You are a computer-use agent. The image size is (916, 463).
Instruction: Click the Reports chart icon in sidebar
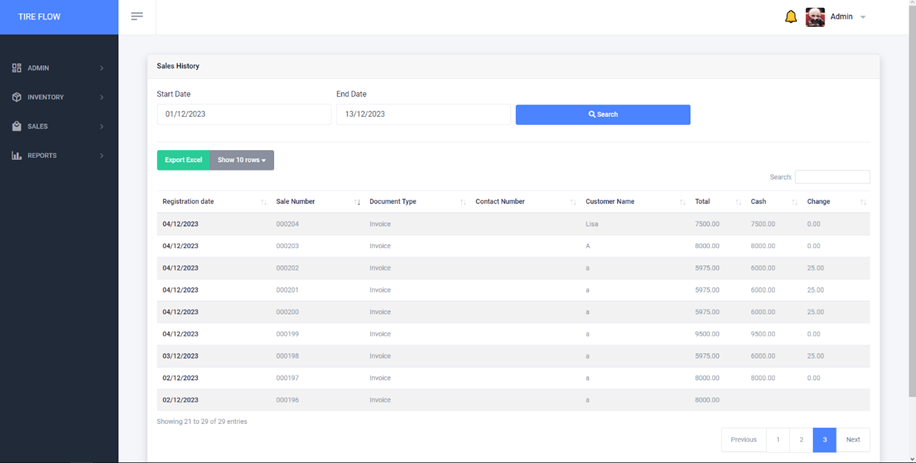tap(17, 155)
